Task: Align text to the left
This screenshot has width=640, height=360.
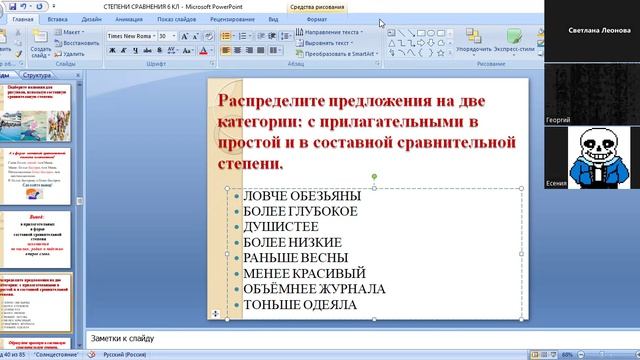Action: [x=226, y=50]
